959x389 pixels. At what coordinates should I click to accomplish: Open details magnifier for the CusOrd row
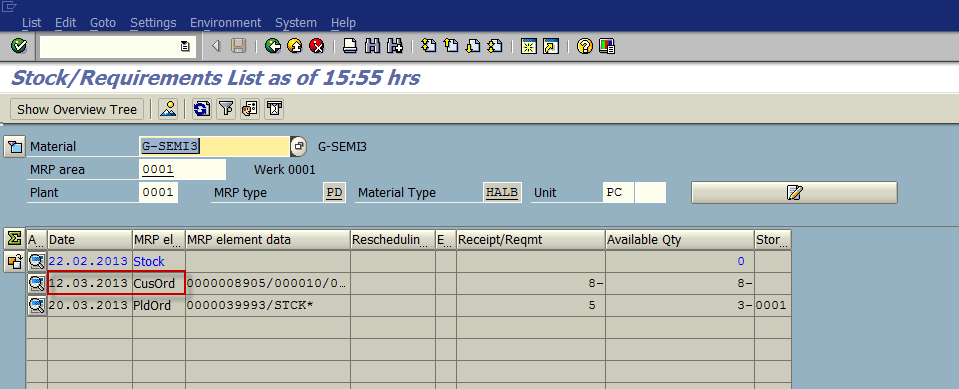tap(37, 283)
